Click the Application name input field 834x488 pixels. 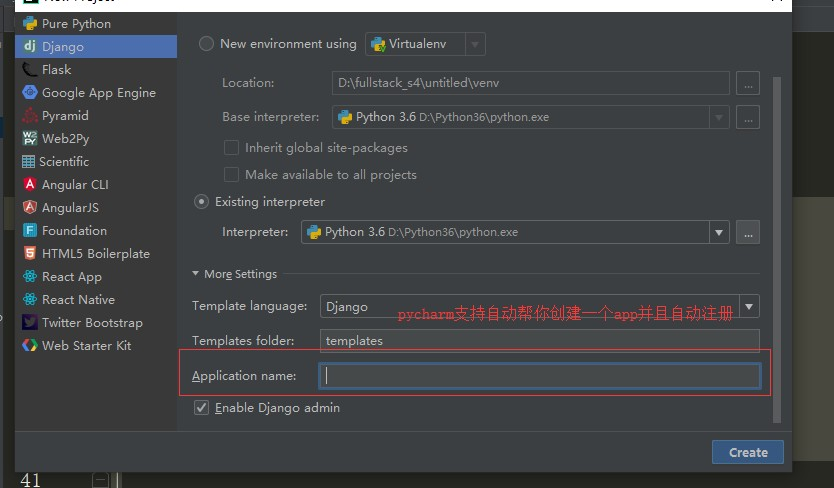coord(539,376)
